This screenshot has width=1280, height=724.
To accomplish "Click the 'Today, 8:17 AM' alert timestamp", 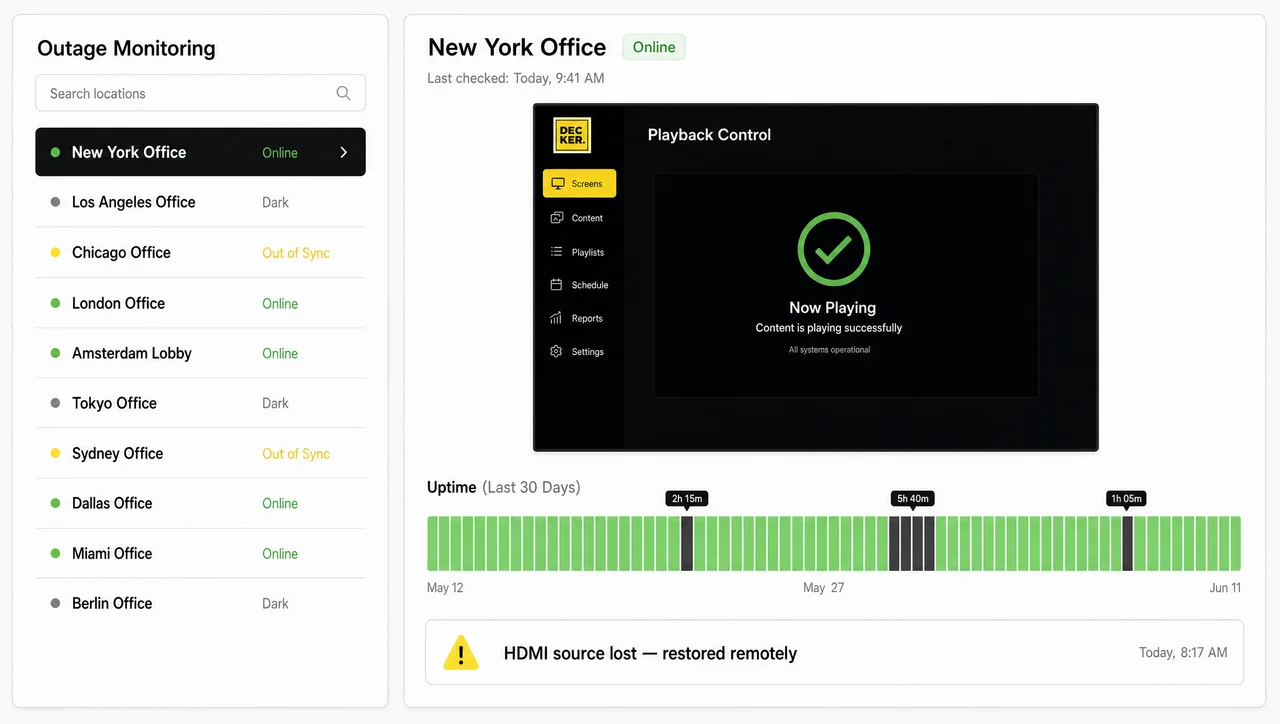I will click(x=1183, y=652).
